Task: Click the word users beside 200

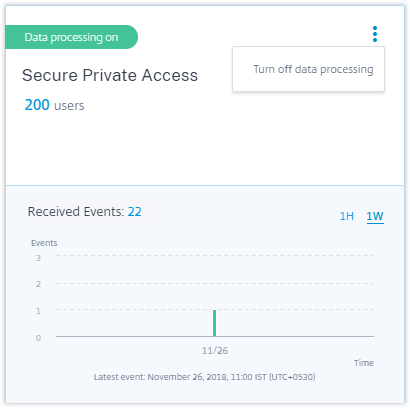Action: click(x=69, y=106)
